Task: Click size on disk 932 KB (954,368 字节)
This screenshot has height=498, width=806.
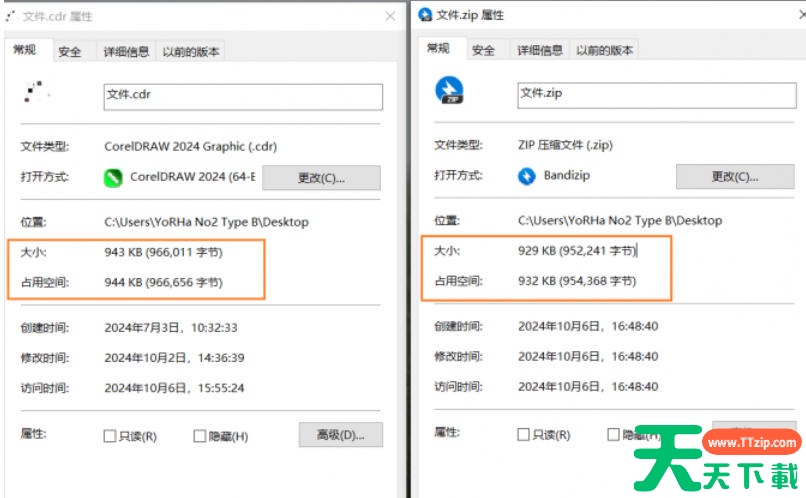Action: (x=577, y=281)
